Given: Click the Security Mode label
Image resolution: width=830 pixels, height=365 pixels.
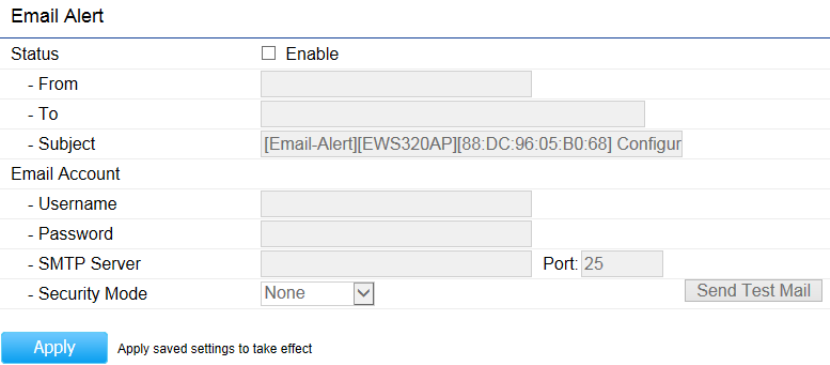Looking at the screenshot, I should 87,294.
